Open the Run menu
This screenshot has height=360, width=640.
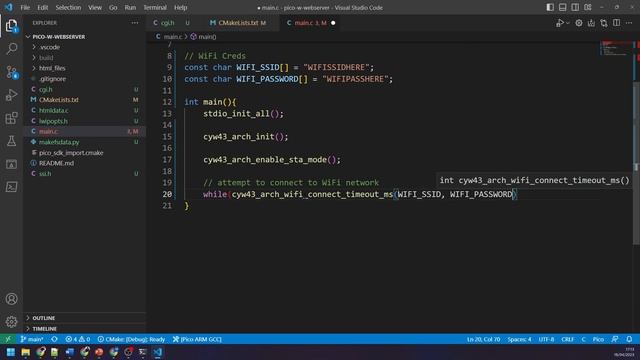click(x=130, y=7)
